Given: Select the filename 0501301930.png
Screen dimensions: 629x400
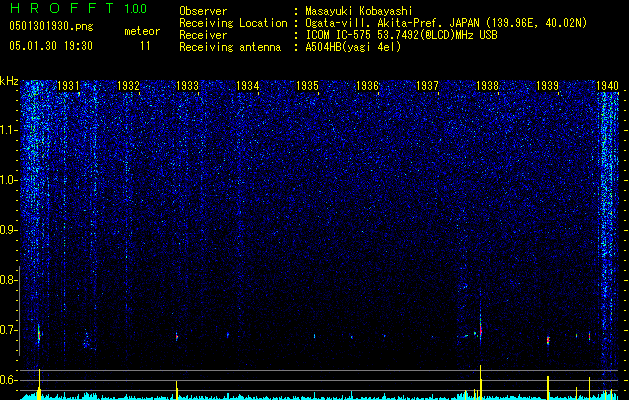Looking at the screenshot, I should pyautogui.click(x=51, y=26).
